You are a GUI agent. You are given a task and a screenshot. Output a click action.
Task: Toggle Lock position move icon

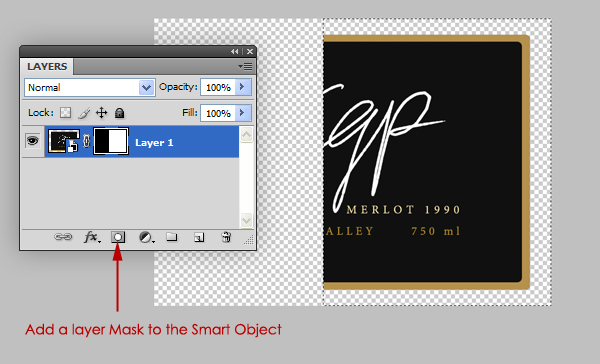pos(101,113)
